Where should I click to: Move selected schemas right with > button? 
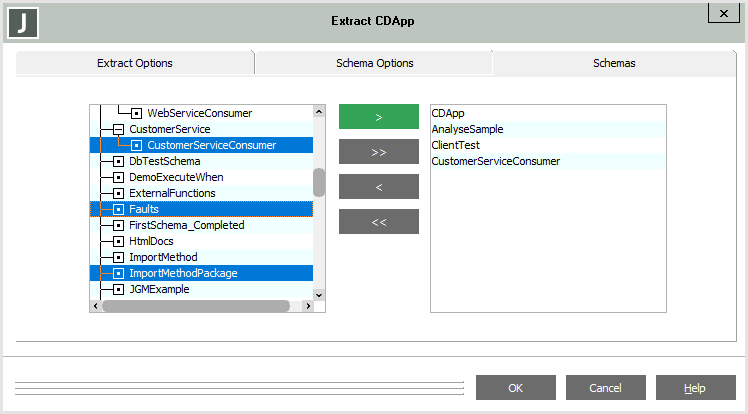379,117
